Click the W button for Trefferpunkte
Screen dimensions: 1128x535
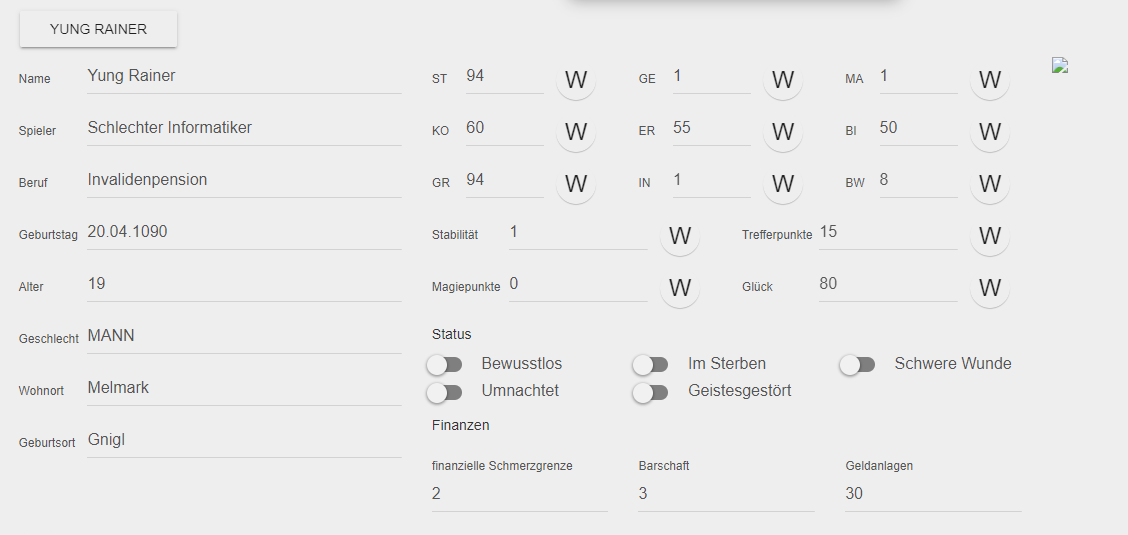[990, 236]
